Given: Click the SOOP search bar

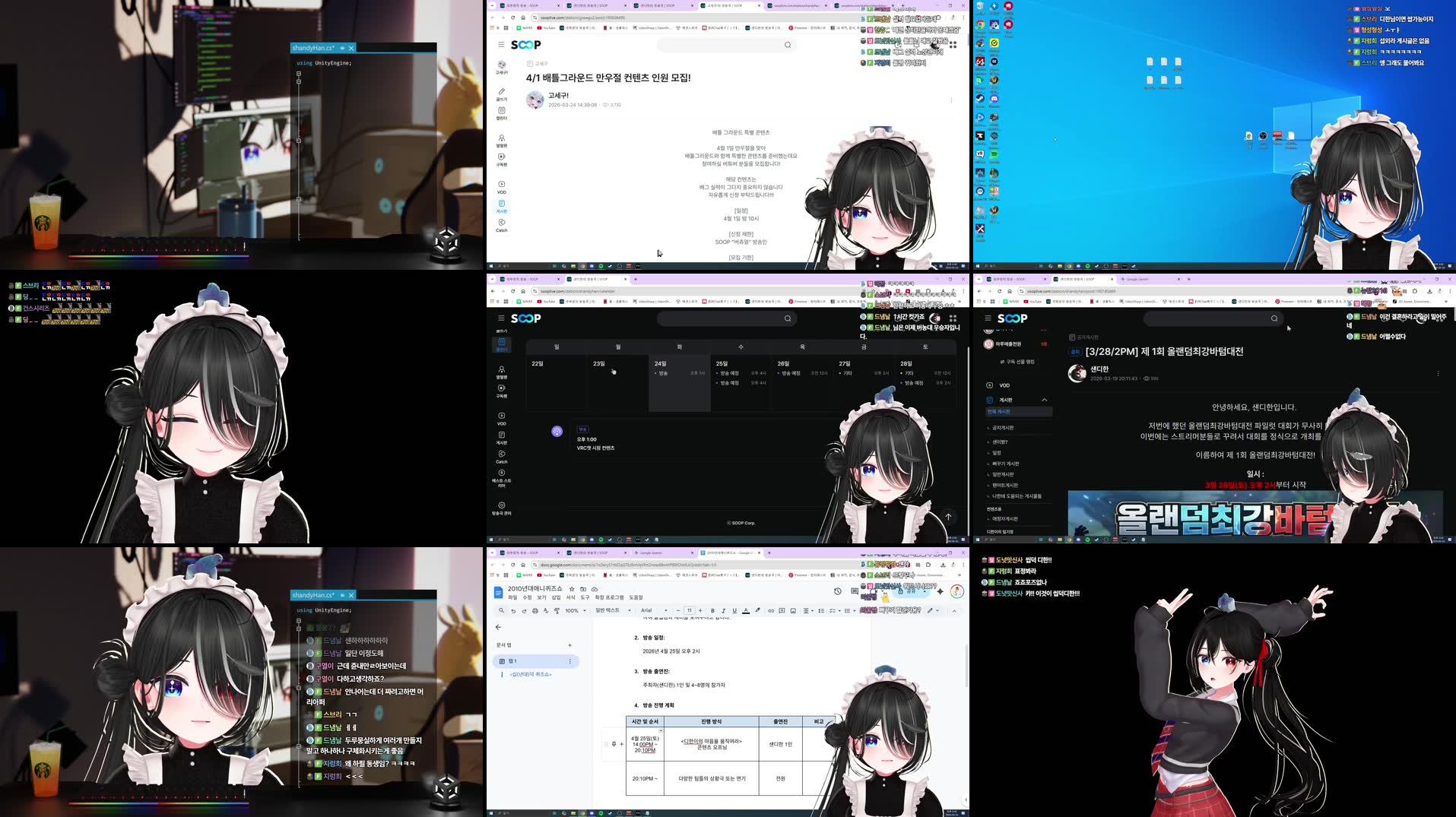Looking at the screenshot, I should pos(726,45).
